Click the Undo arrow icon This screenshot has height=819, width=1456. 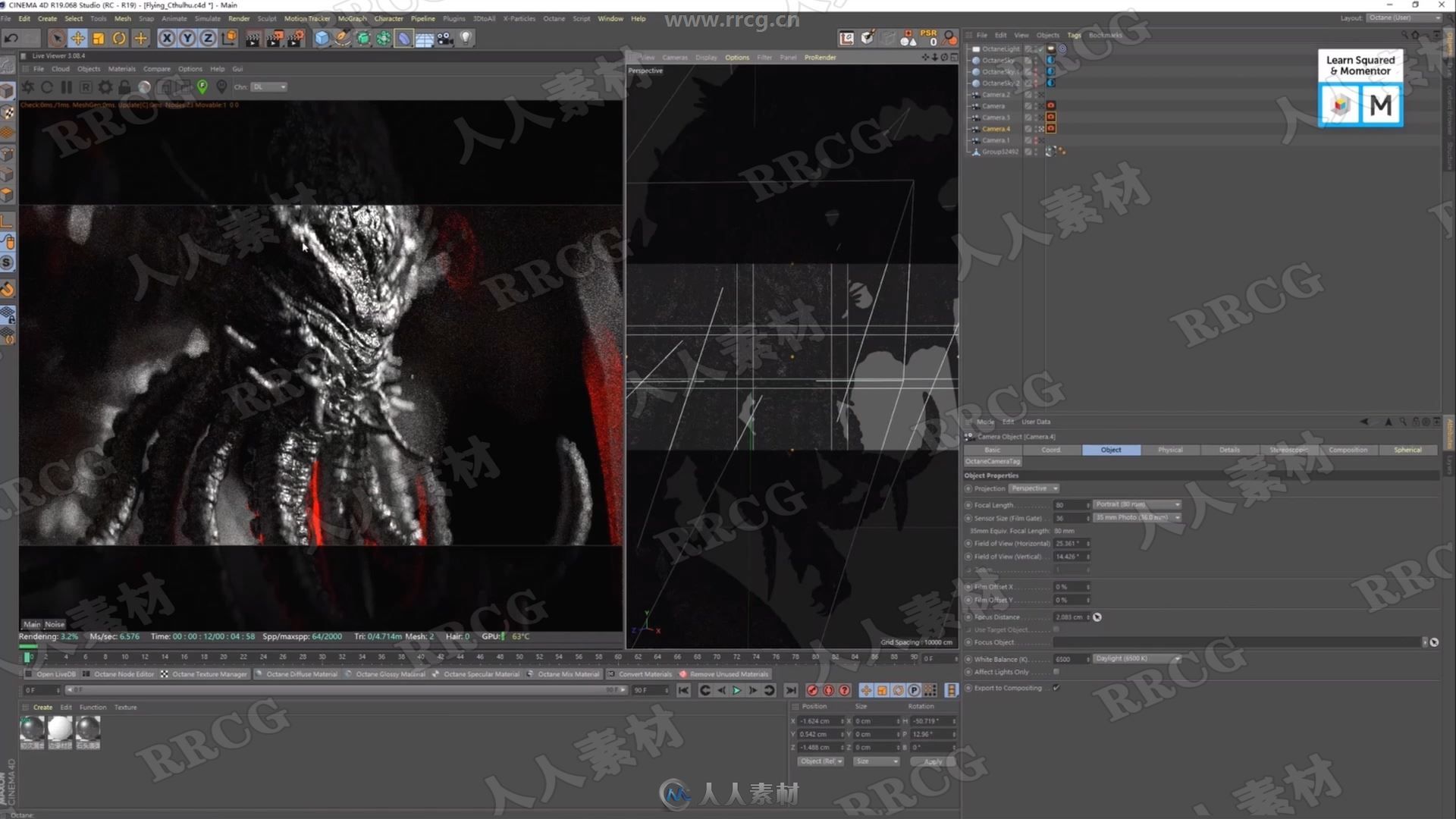point(11,38)
